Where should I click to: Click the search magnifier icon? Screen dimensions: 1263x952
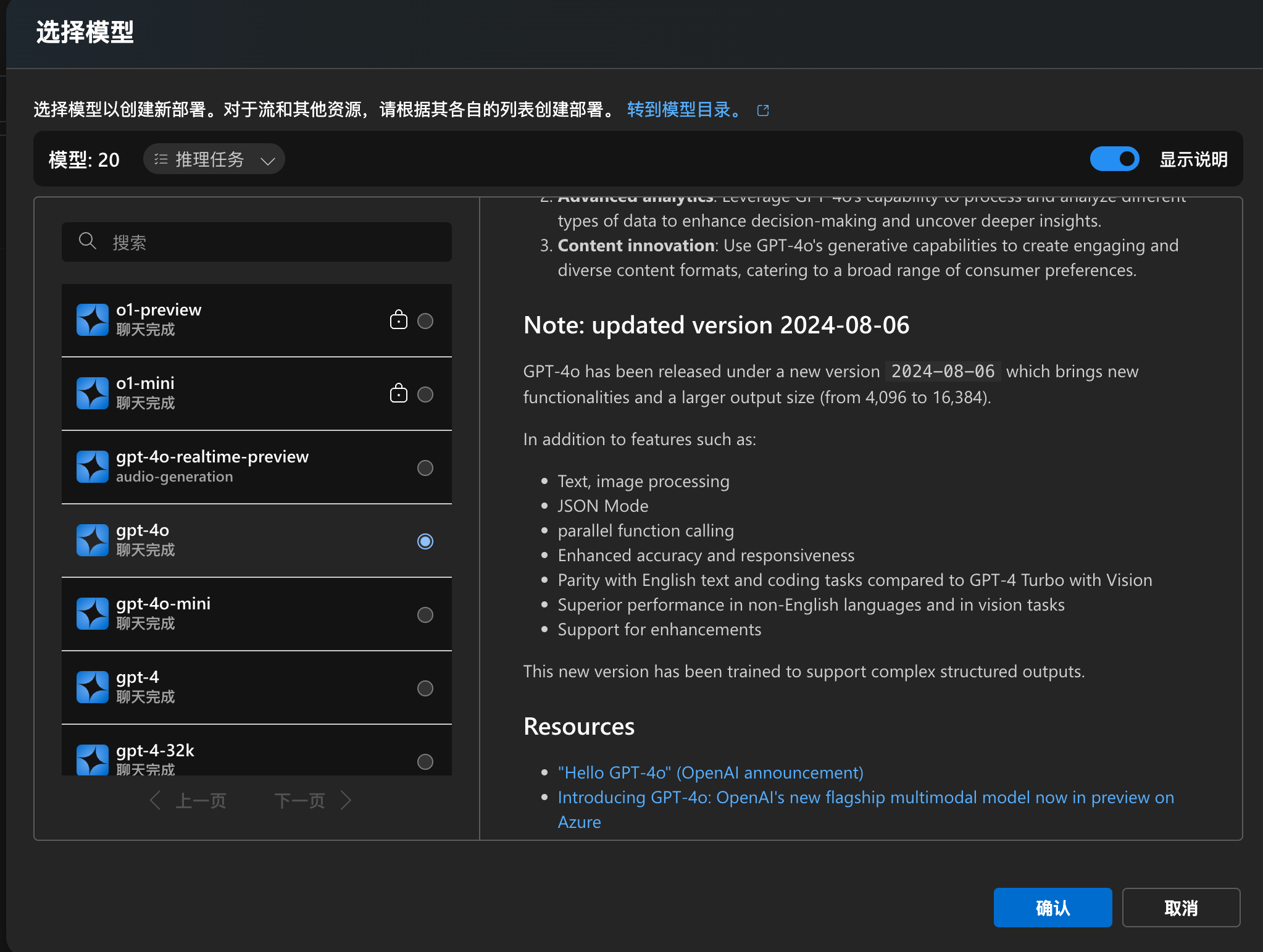pyautogui.click(x=88, y=241)
